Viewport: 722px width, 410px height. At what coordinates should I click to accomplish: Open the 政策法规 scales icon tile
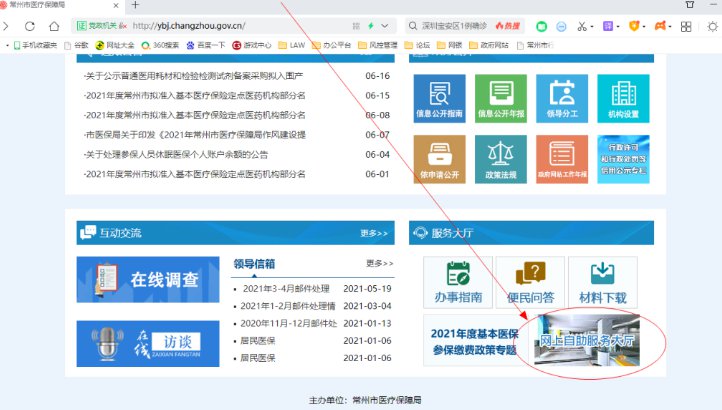pos(500,160)
